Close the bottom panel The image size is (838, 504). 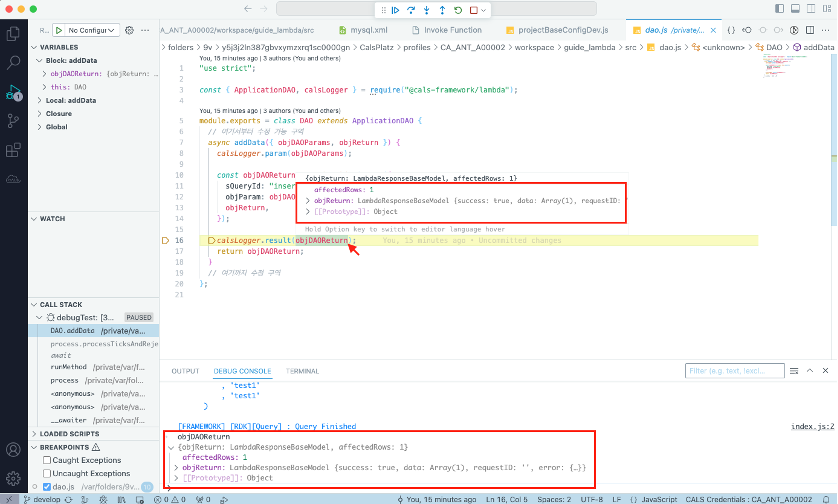pos(826,370)
